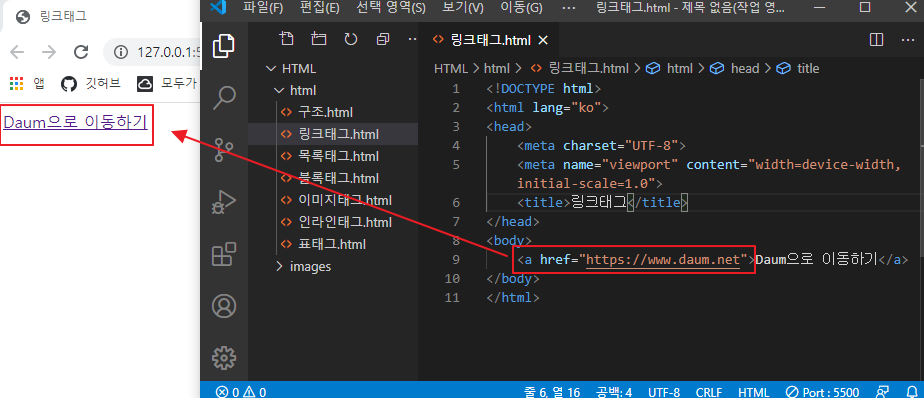Open Source Control view in activity bar
This screenshot has width=924, height=398.
(223, 150)
